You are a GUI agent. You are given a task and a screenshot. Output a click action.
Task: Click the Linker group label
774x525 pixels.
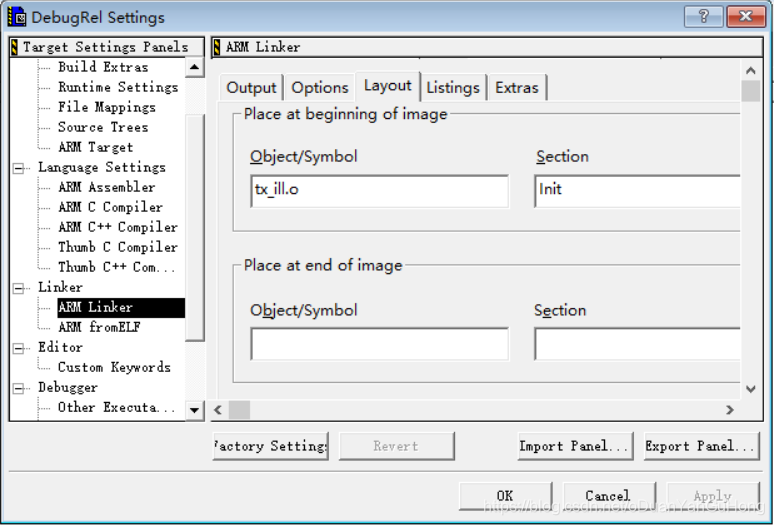[x=60, y=287]
